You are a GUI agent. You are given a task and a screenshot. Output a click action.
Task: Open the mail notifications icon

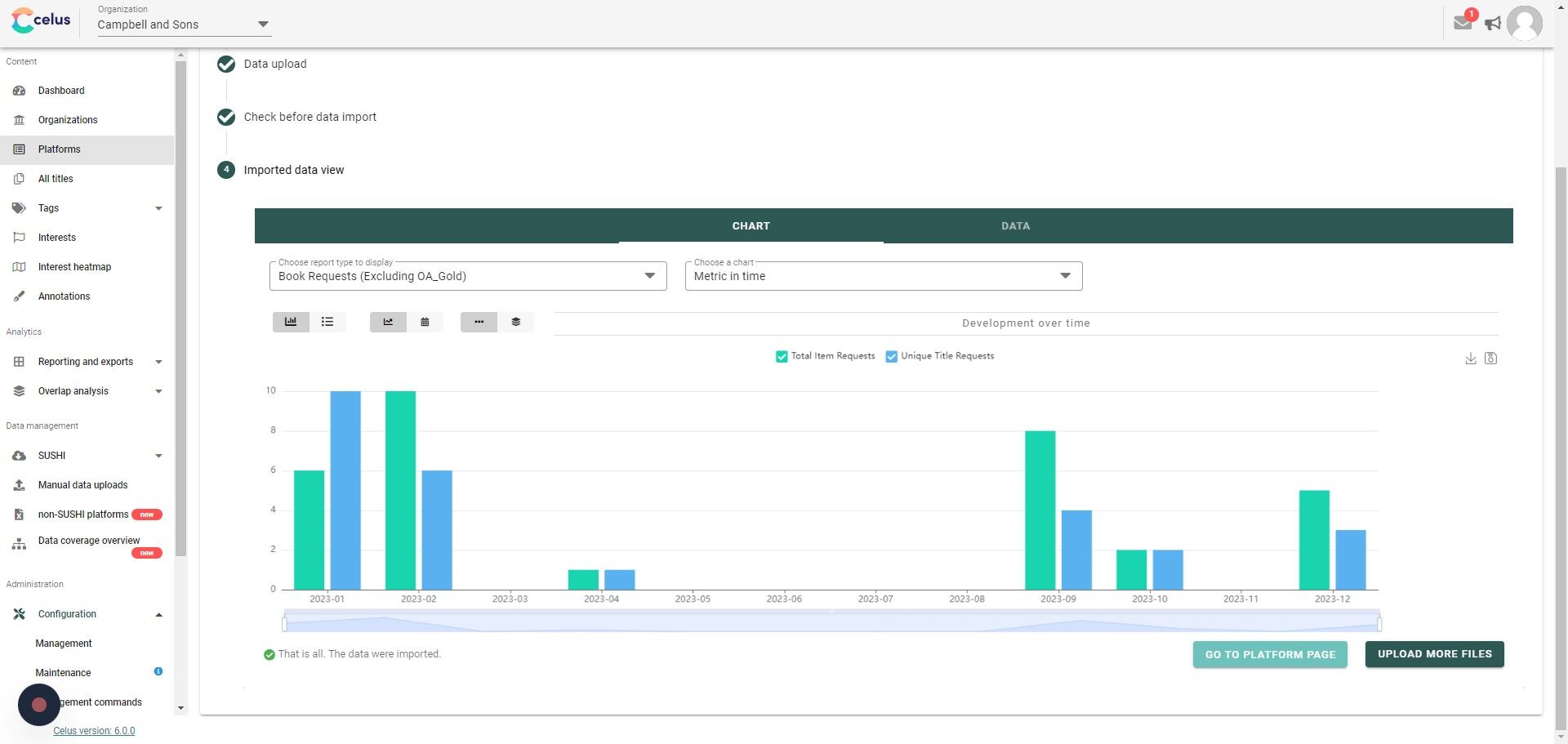coord(1463,23)
